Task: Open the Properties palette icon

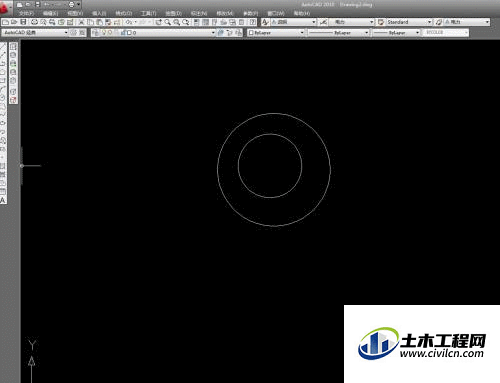Action: [196, 22]
